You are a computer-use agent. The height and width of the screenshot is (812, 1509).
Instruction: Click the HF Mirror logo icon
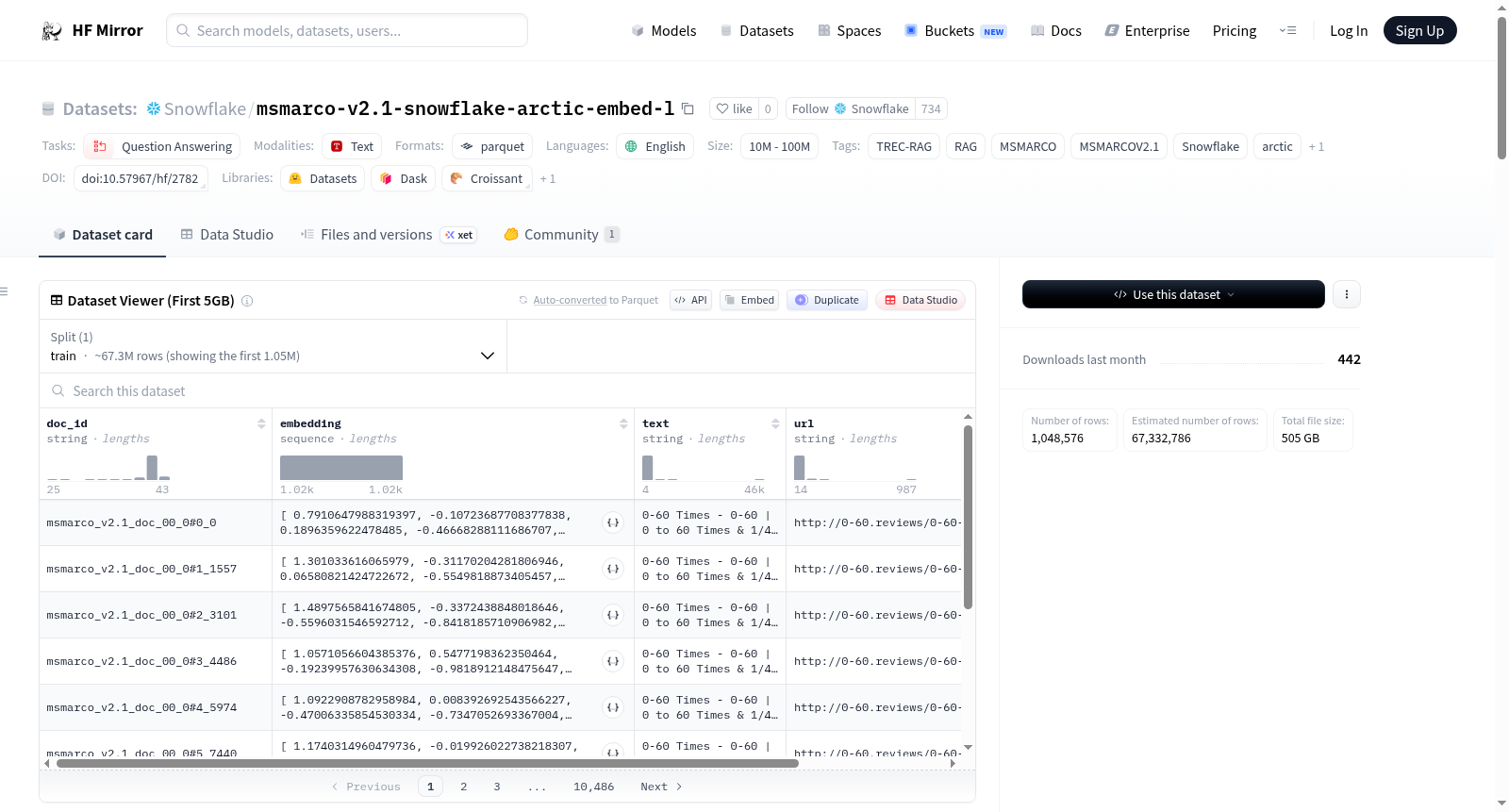[x=52, y=31]
